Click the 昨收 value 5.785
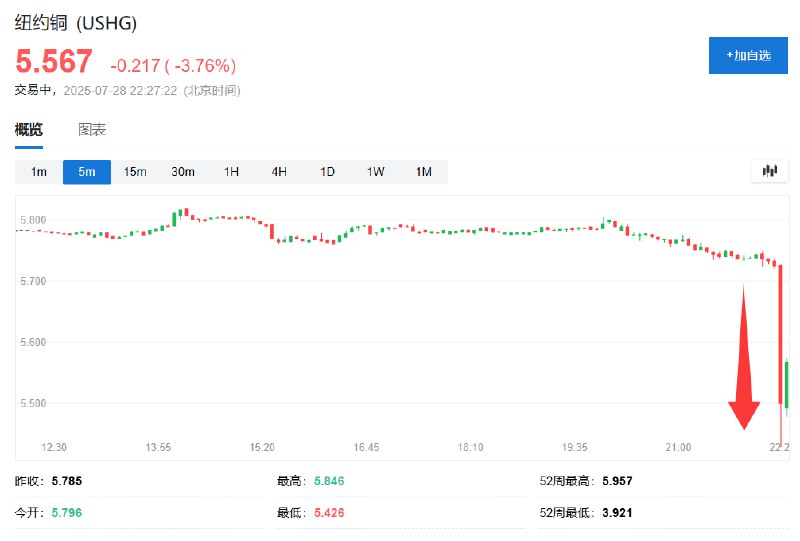 coord(67,481)
